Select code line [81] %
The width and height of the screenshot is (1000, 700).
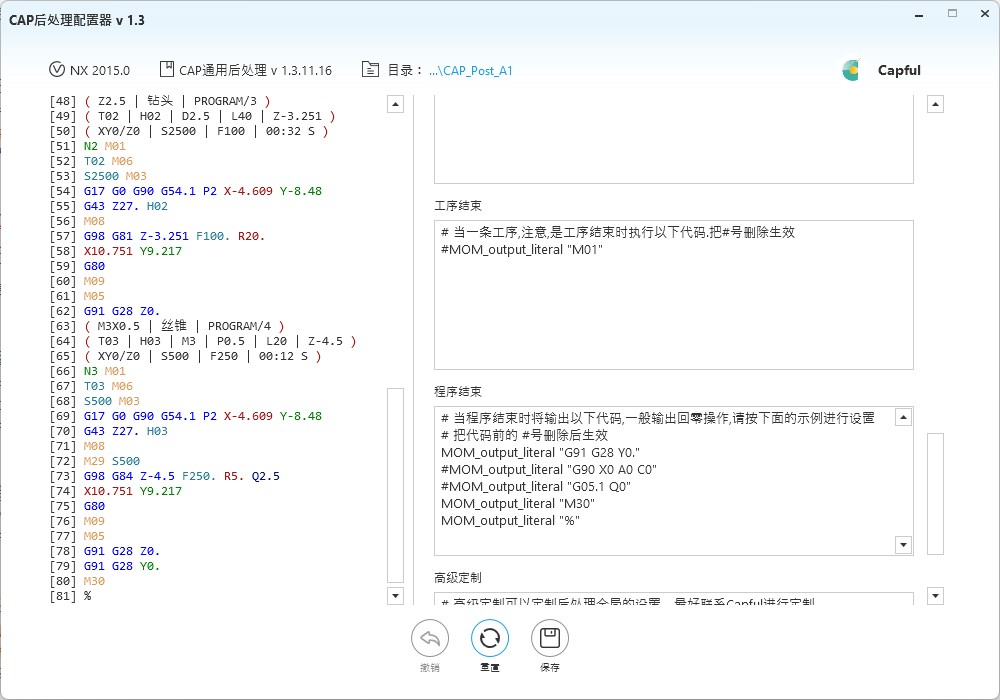point(70,596)
